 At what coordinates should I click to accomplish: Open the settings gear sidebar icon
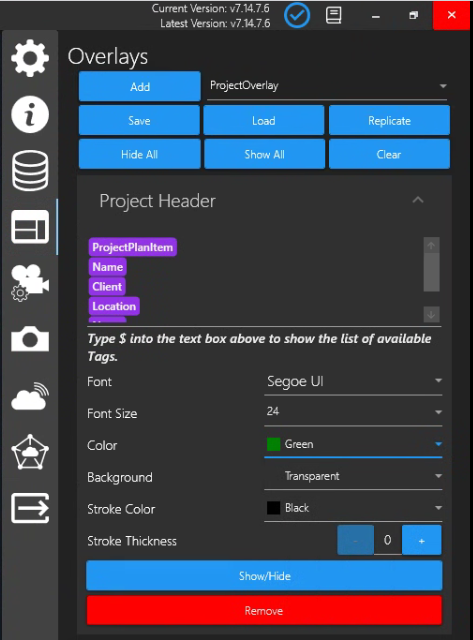pos(30,58)
